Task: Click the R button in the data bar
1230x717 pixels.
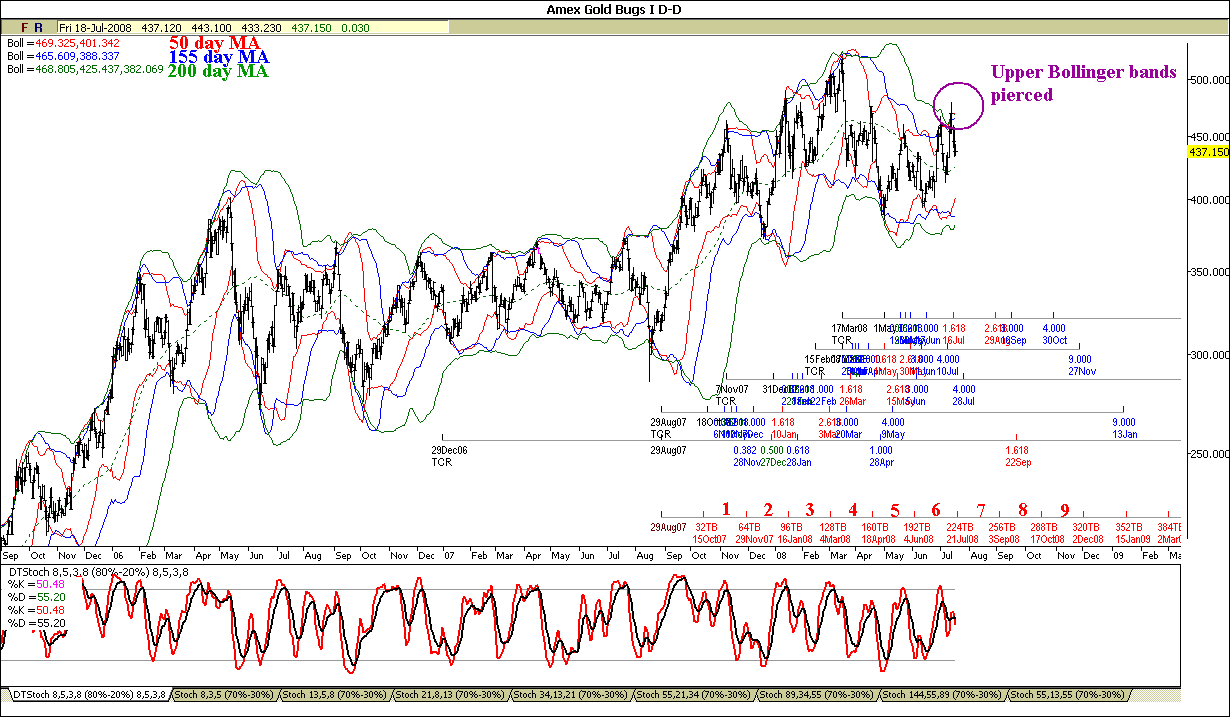Action: 38,28
